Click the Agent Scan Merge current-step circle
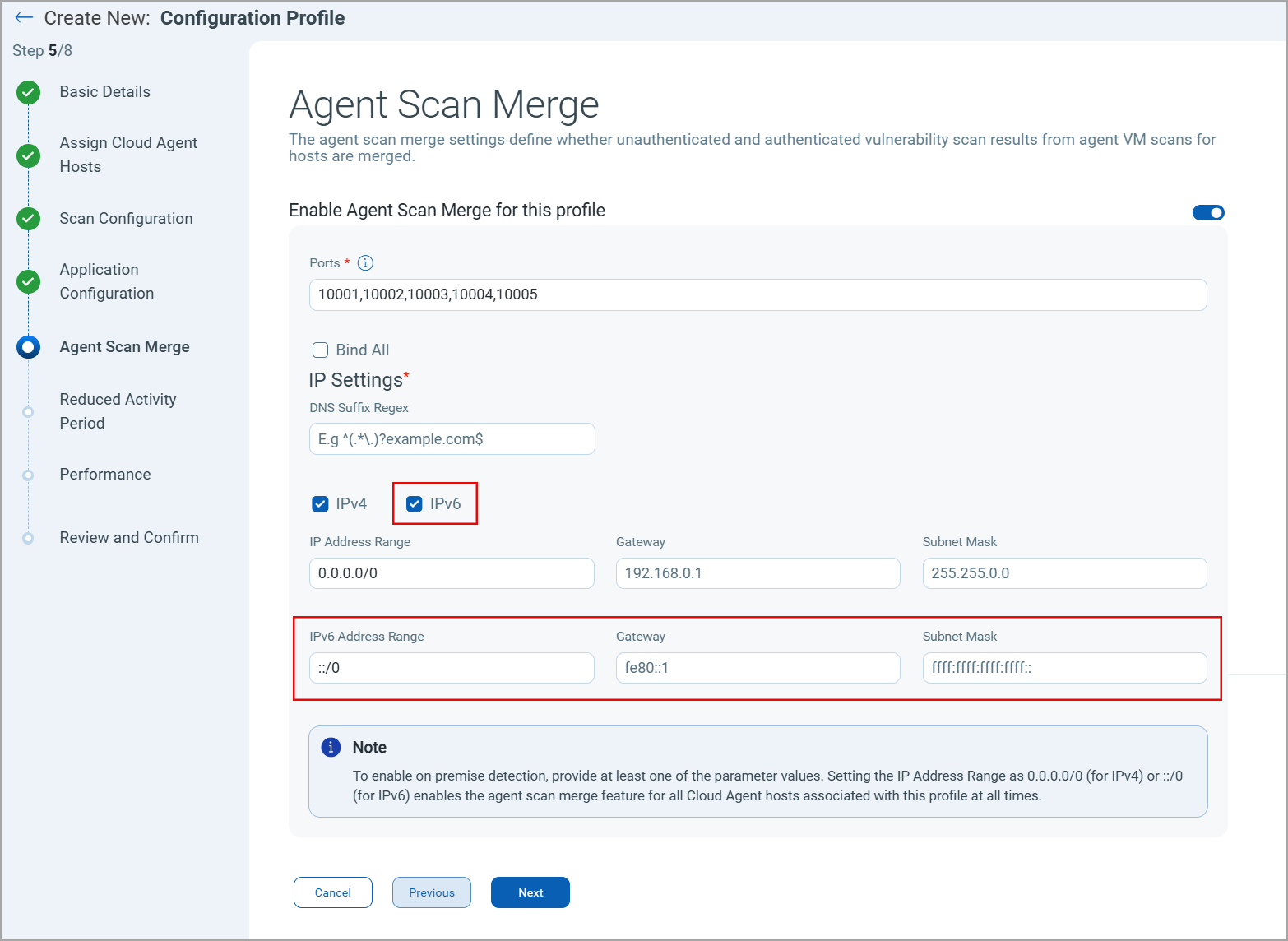The width and height of the screenshot is (1288, 941). (29, 347)
